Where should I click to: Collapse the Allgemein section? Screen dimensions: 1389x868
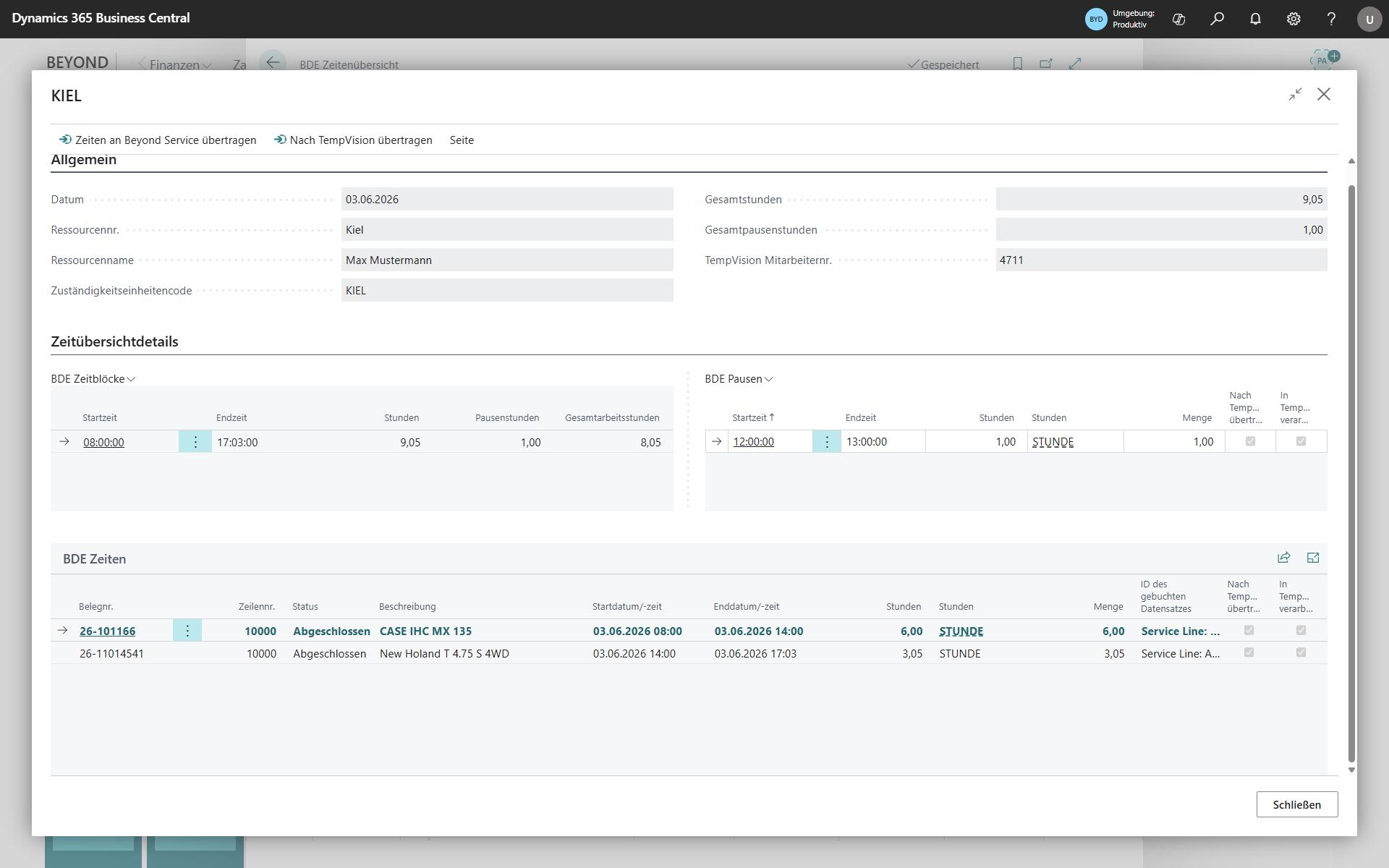(x=83, y=160)
